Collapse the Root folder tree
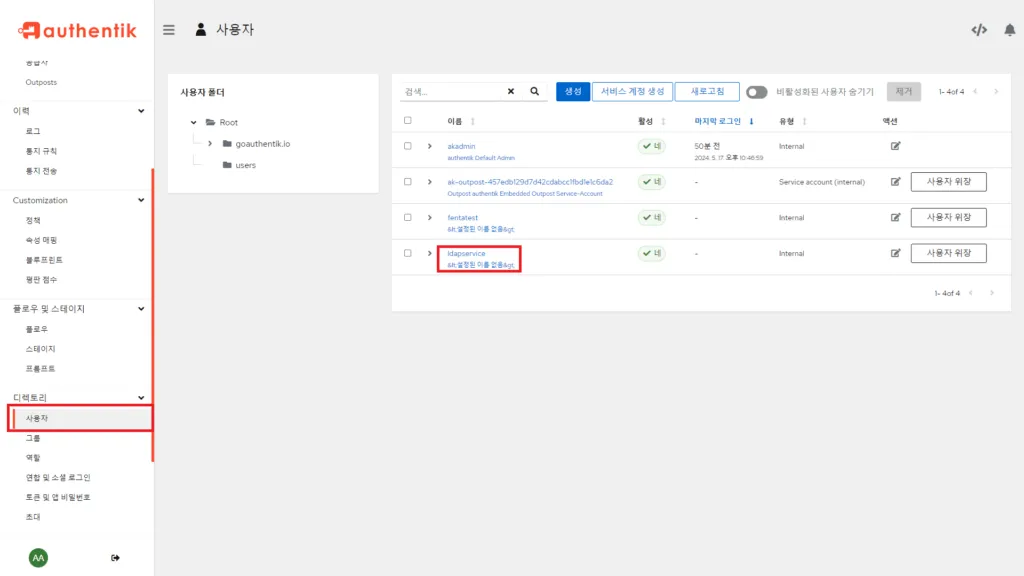The image size is (1024, 576). tap(192, 122)
